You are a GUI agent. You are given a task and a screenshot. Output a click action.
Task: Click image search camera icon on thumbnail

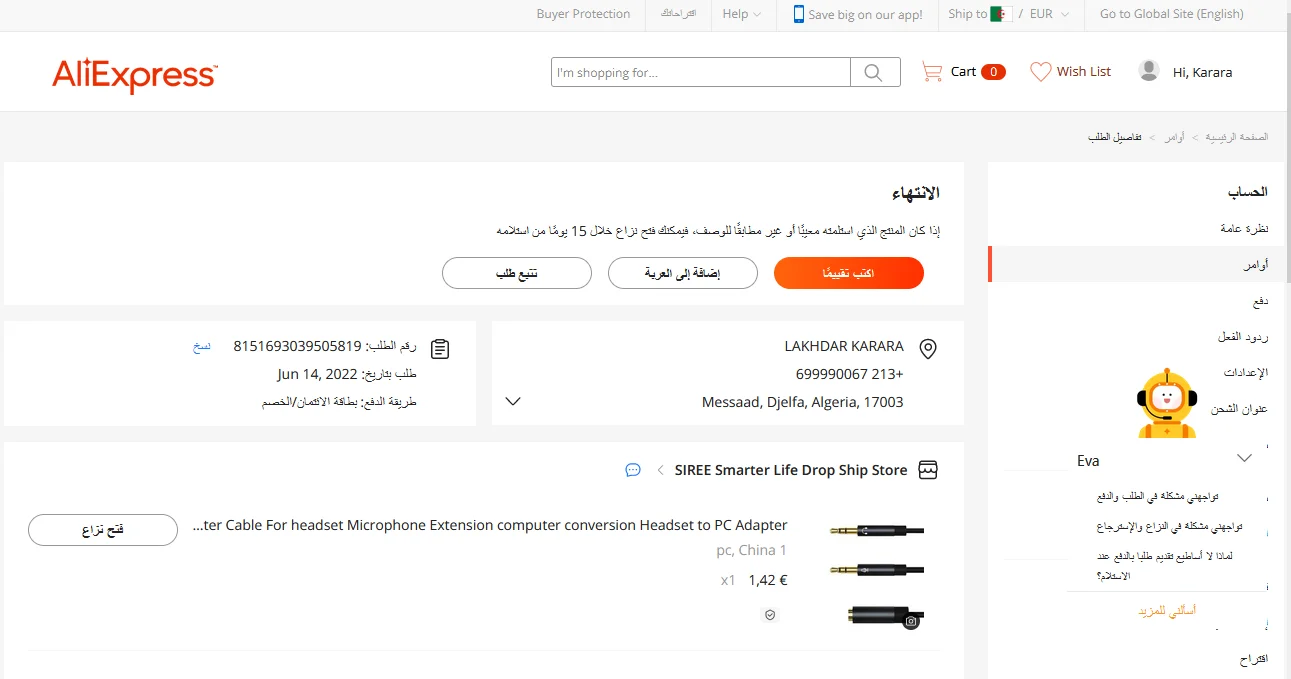point(911,621)
